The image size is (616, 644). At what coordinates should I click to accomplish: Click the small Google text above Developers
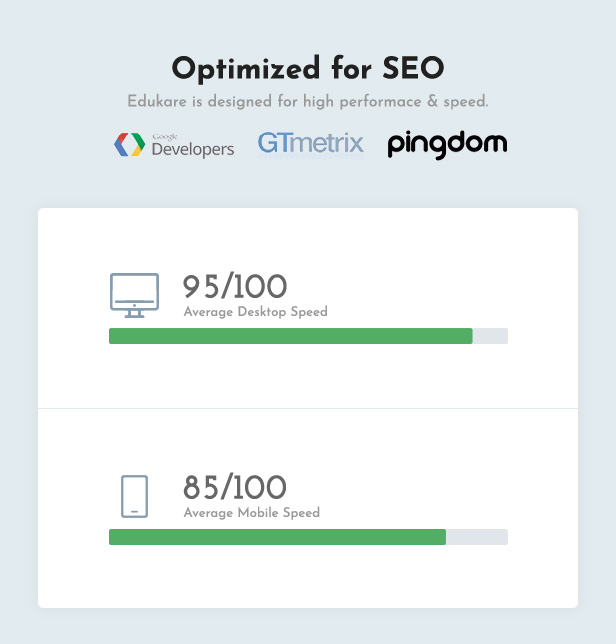(x=165, y=137)
